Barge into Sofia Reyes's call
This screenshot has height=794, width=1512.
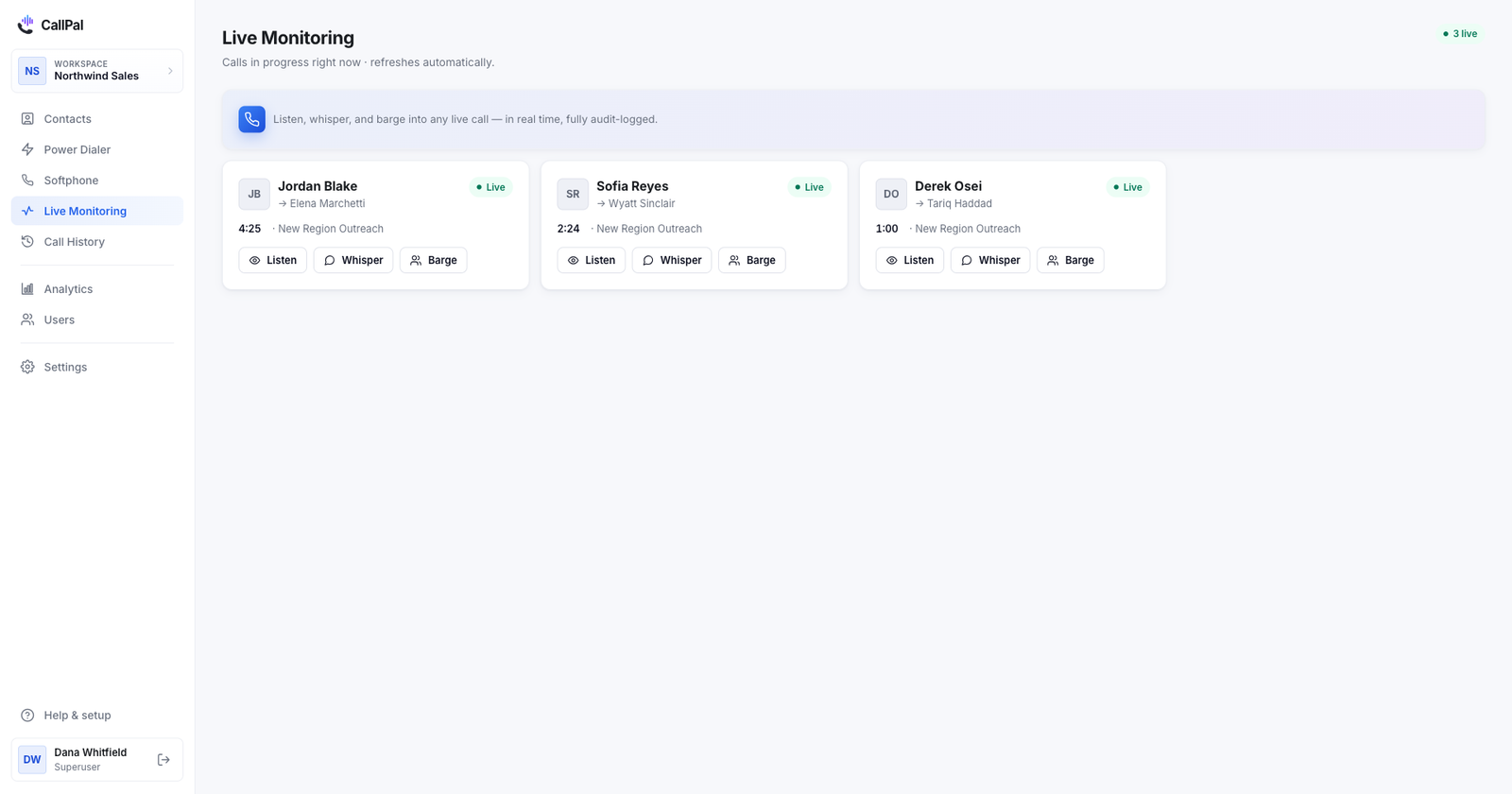[x=752, y=260]
